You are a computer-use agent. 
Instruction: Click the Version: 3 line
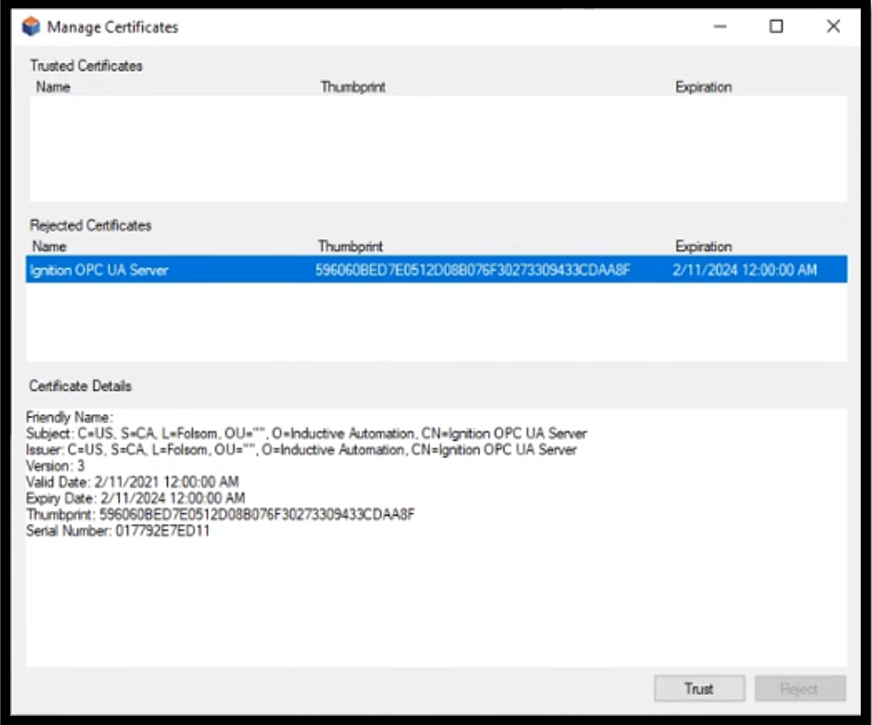pyautogui.click(x=55, y=465)
